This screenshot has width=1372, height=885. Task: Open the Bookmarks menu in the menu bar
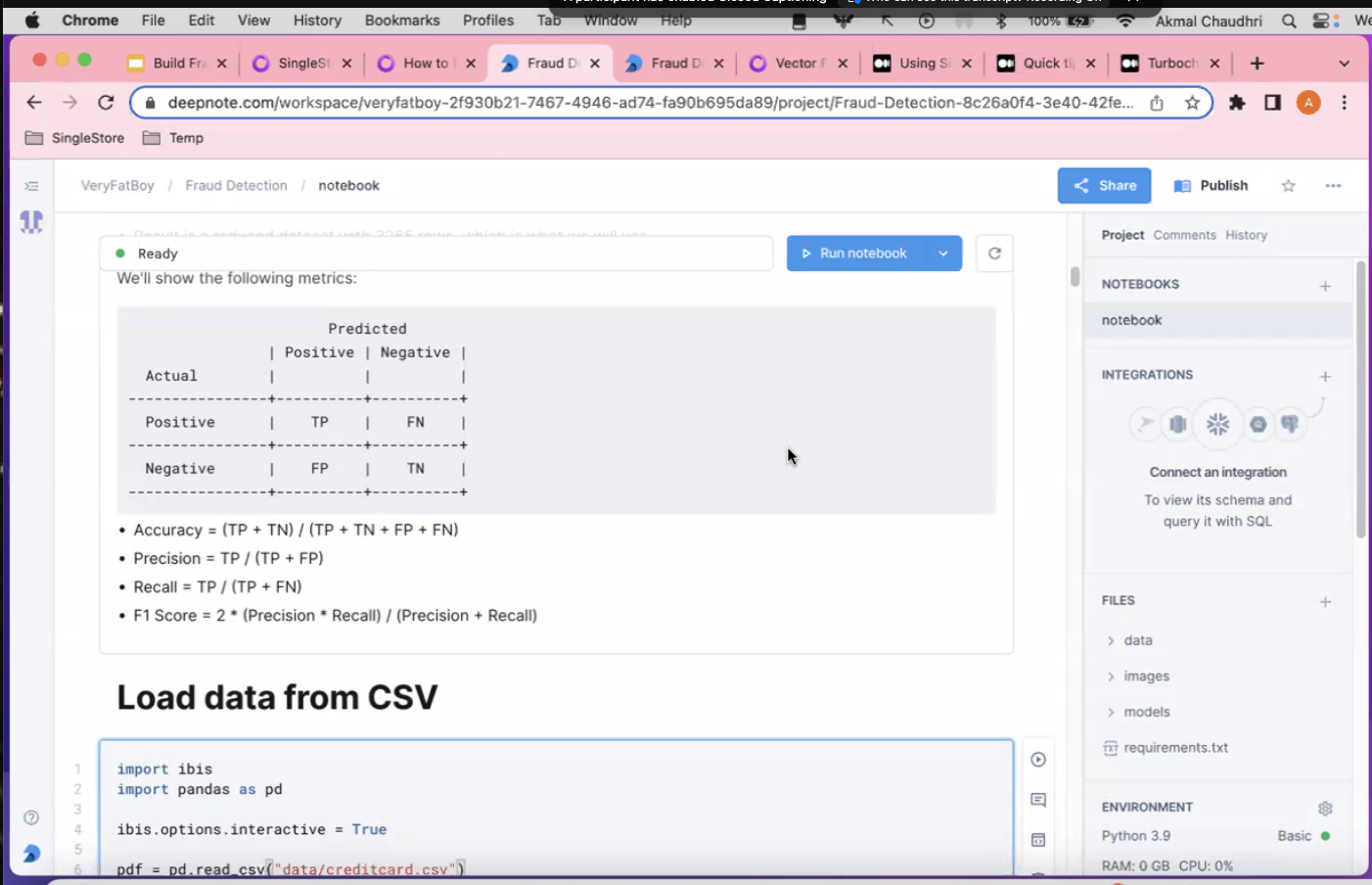(x=402, y=20)
